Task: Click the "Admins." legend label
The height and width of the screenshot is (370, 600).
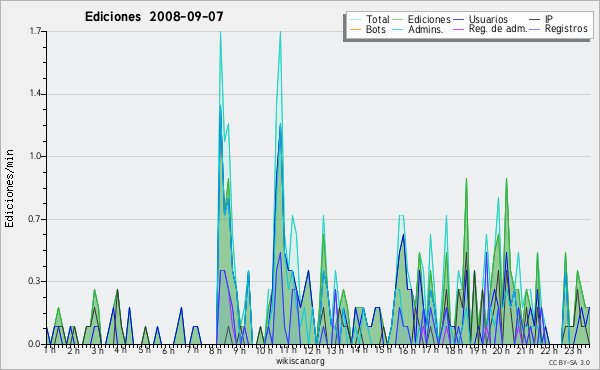Action: 426,29
